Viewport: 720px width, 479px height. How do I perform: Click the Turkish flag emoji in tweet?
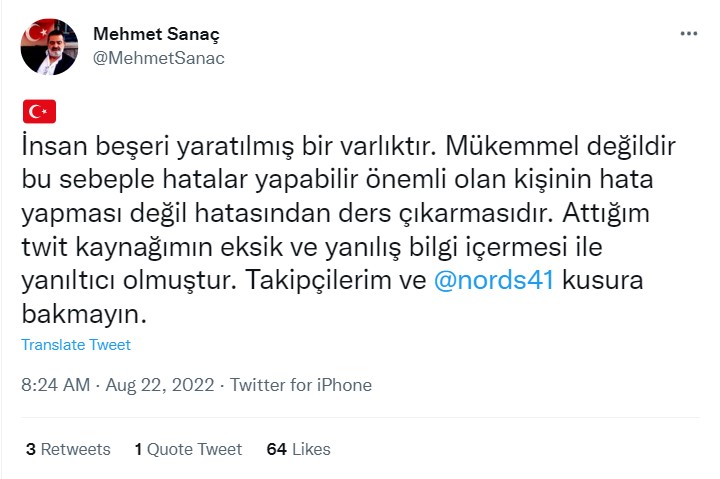click(39, 111)
